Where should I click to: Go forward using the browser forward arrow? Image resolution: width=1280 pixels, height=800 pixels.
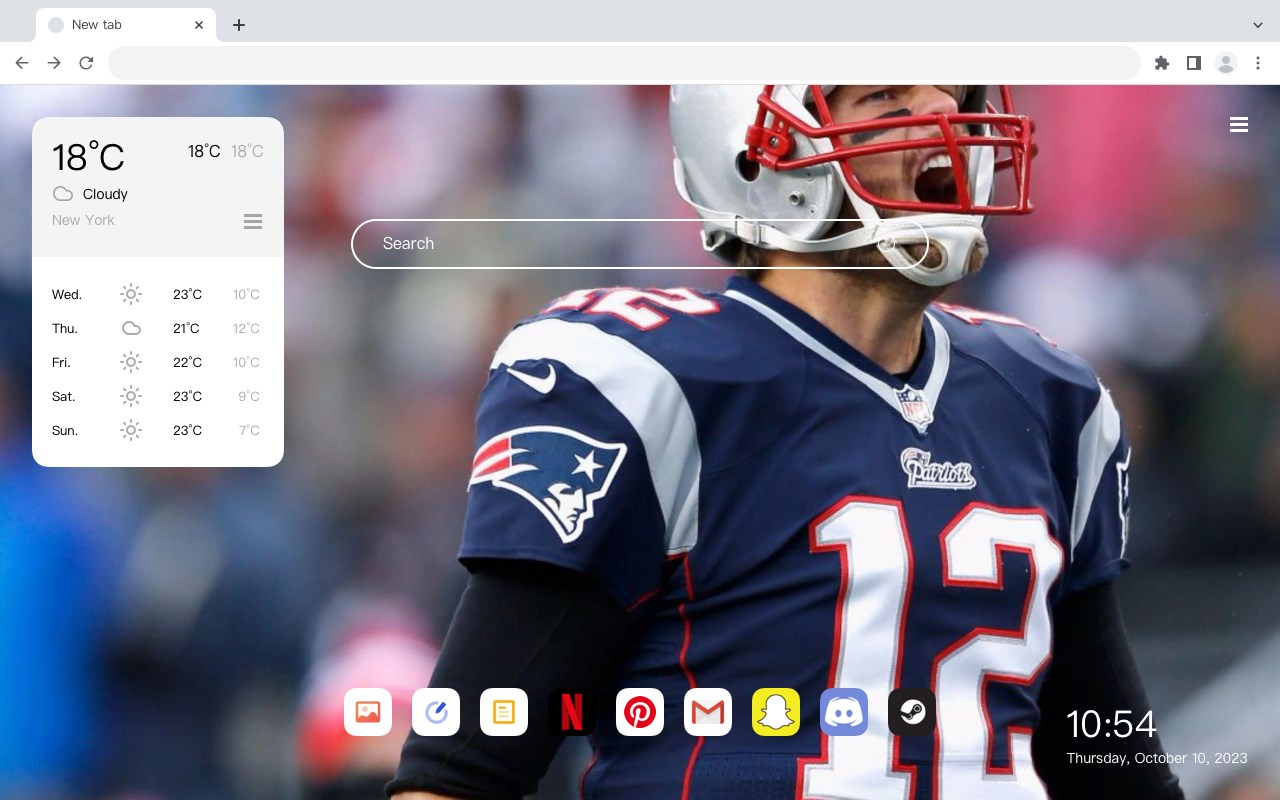tap(54, 63)
